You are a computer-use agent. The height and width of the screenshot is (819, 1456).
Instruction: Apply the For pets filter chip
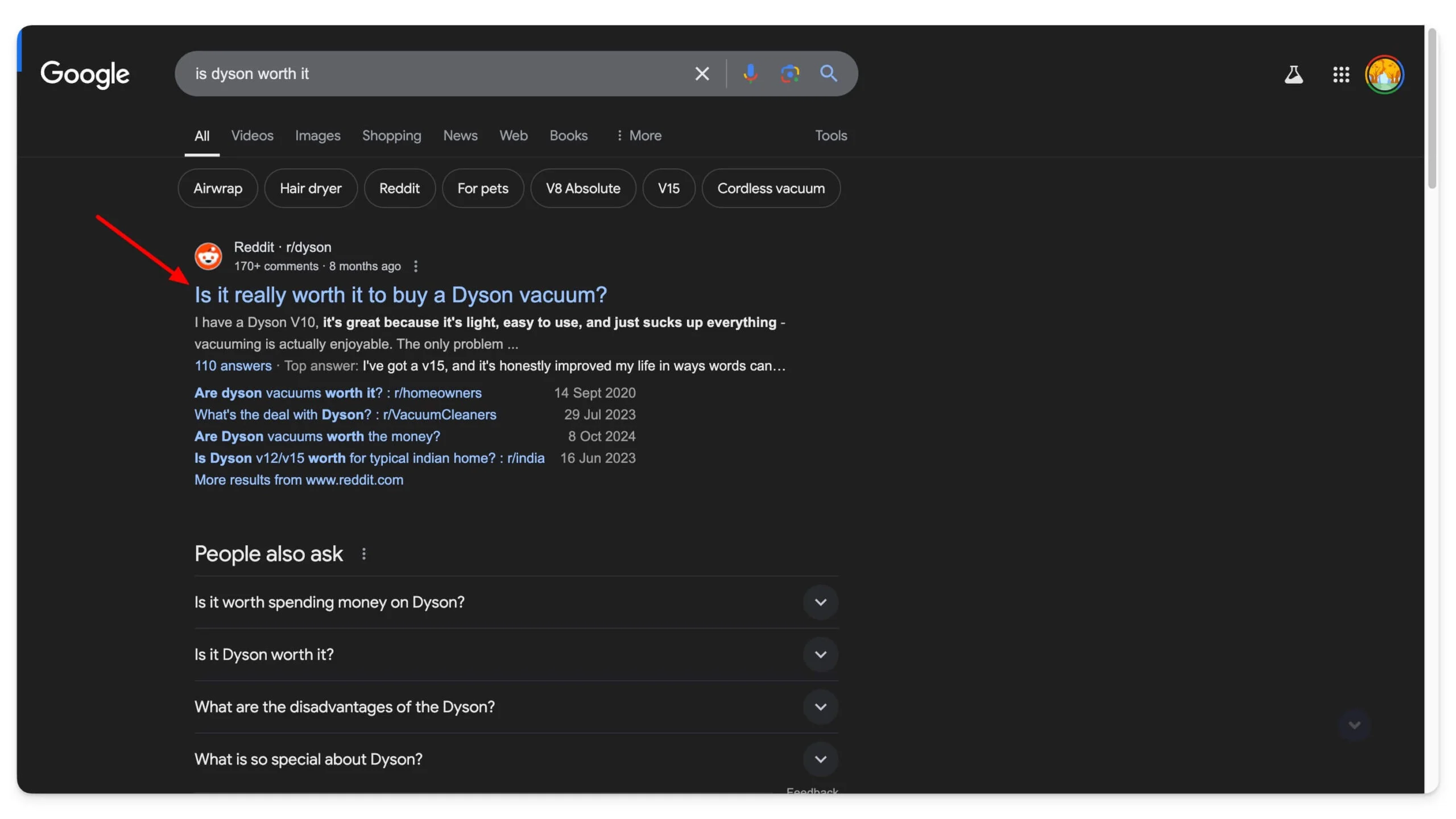pos(483,188)
